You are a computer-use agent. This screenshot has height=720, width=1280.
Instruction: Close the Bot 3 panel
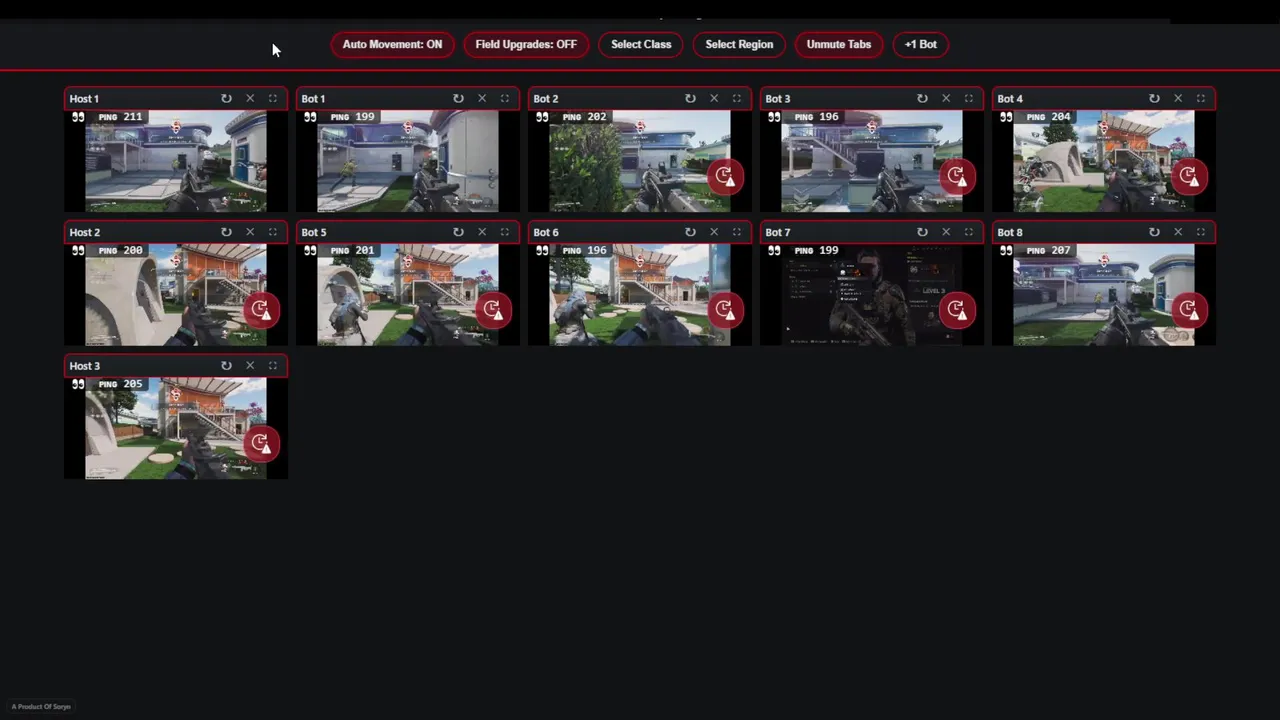point(946,98)
